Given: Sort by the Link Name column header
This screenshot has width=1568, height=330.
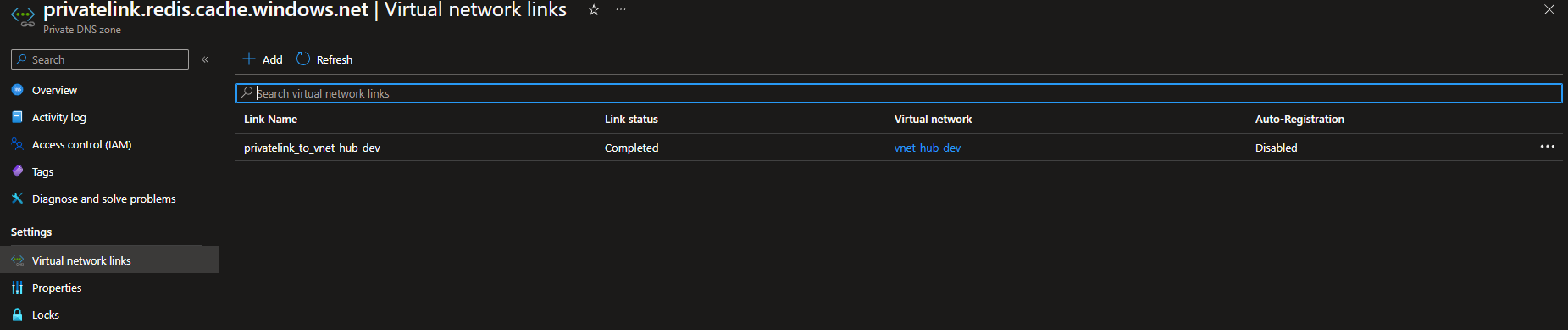Looking at the screenshot, I should 270,119.
